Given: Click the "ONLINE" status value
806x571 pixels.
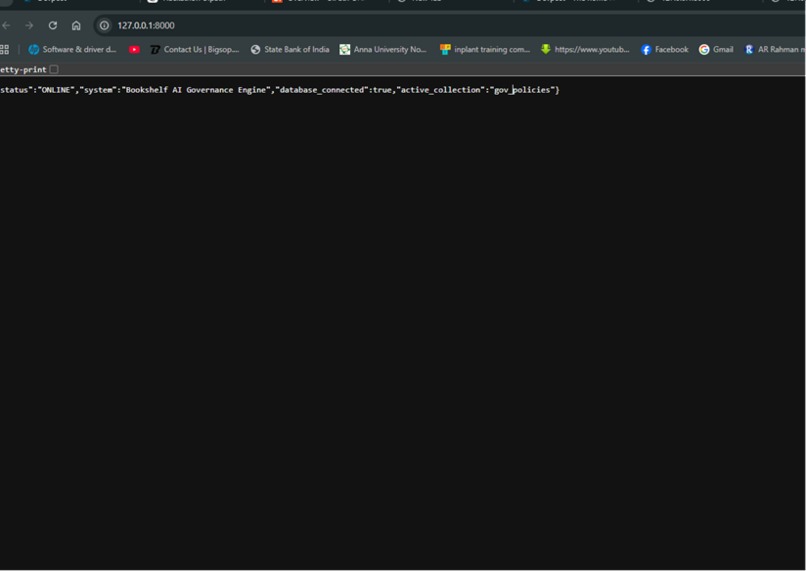Looking at the screenshot, I should pyautogui.click(x=57, y=90).
